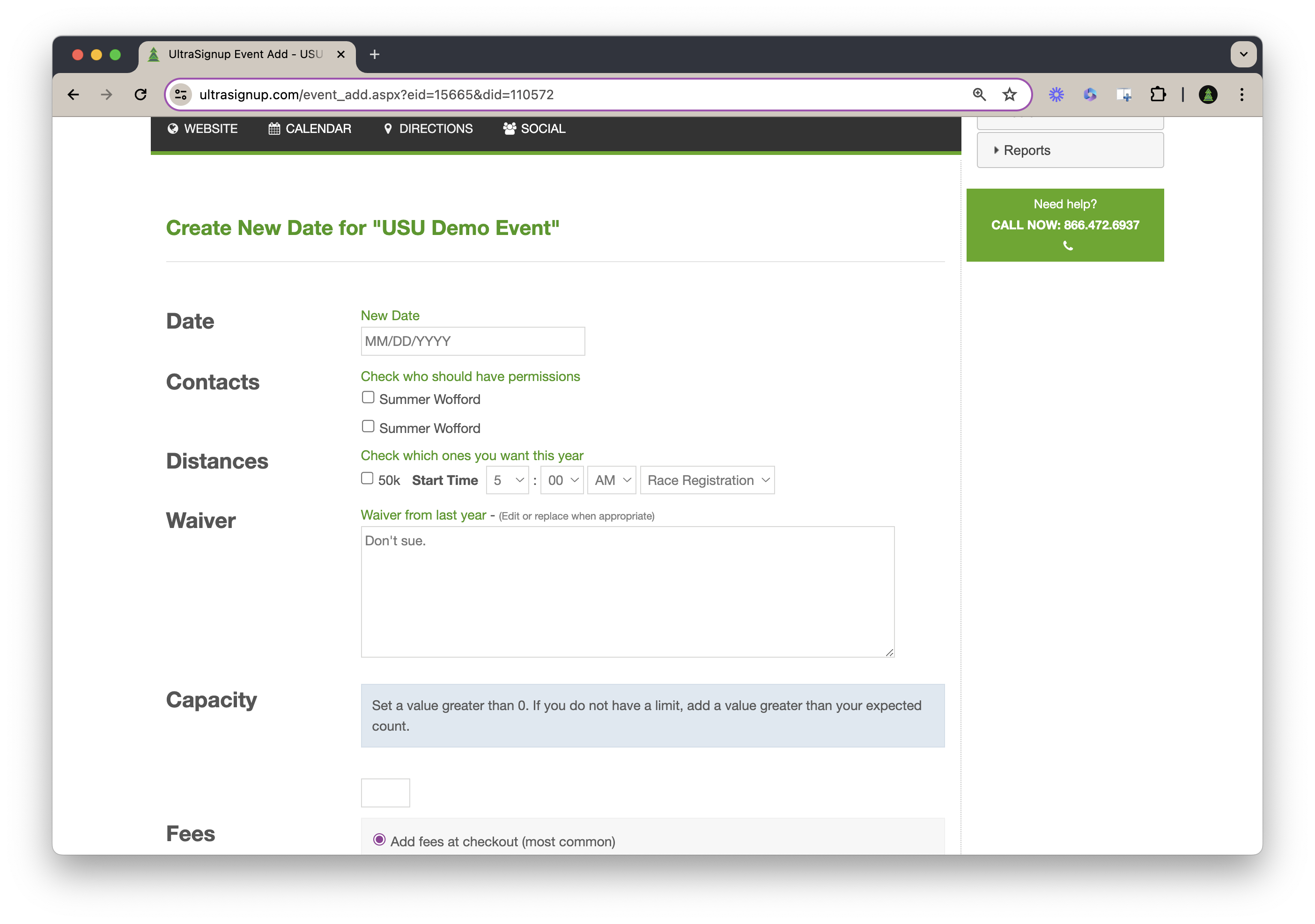Viewport: 1315px width, 924px height.
Task: Open the Extensions puzzle menu
Action: click(1158, 95)
